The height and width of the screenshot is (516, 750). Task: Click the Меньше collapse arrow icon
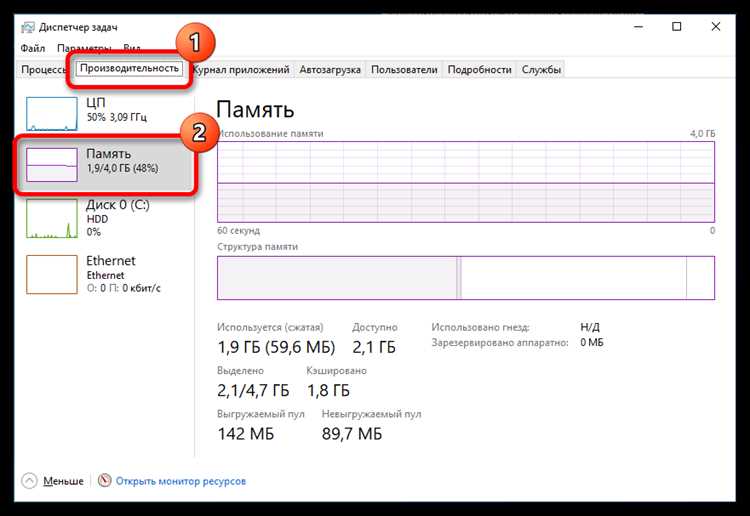pos(29,481)
